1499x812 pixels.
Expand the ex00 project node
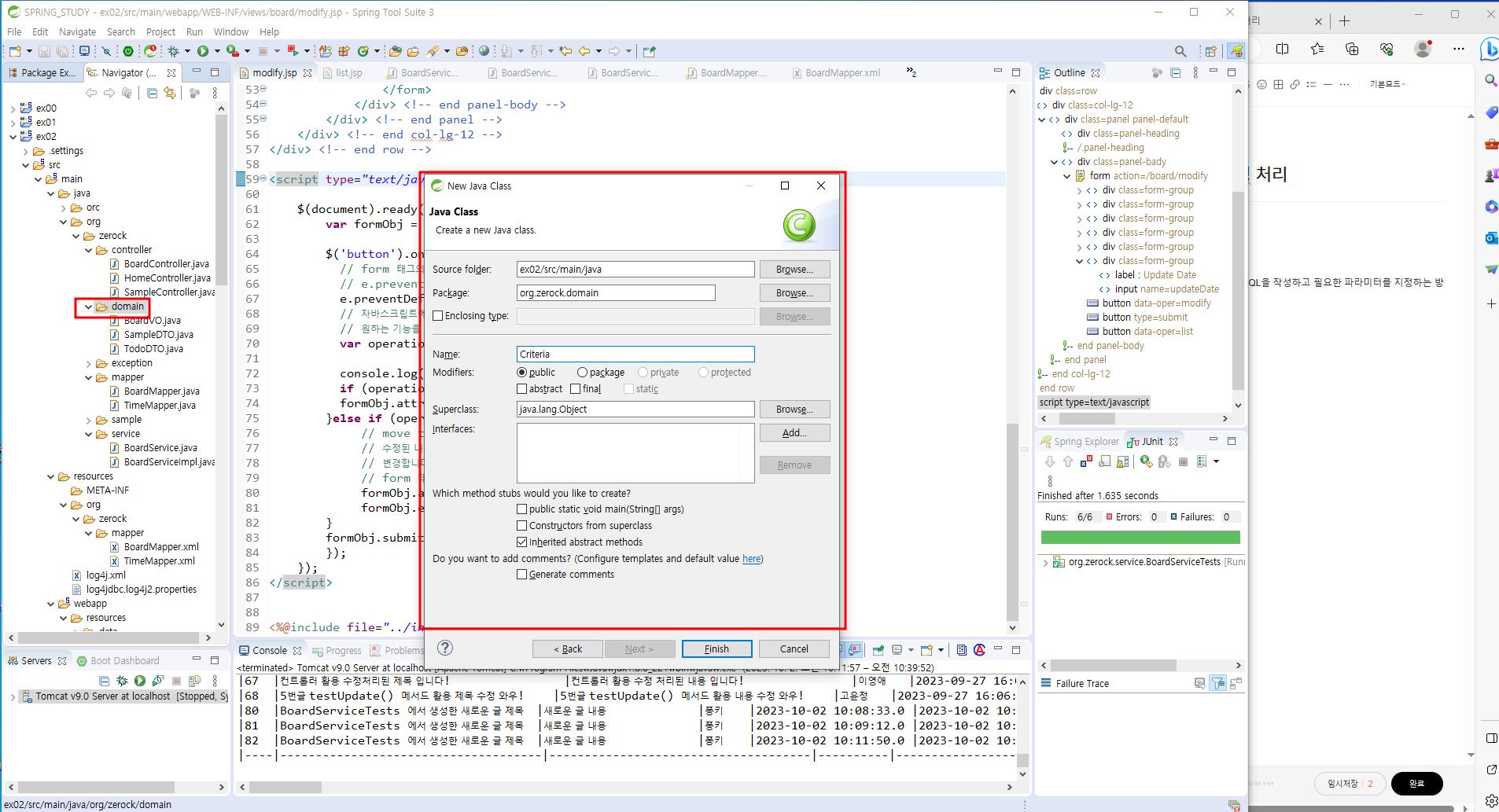pyautogui.click(x=13, y=108)
